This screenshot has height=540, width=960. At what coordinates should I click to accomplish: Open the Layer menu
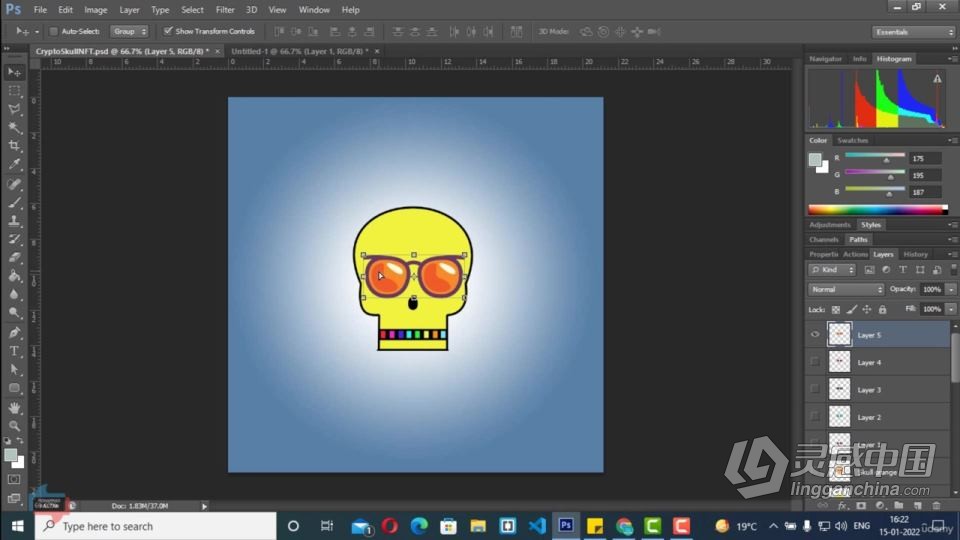129,10
